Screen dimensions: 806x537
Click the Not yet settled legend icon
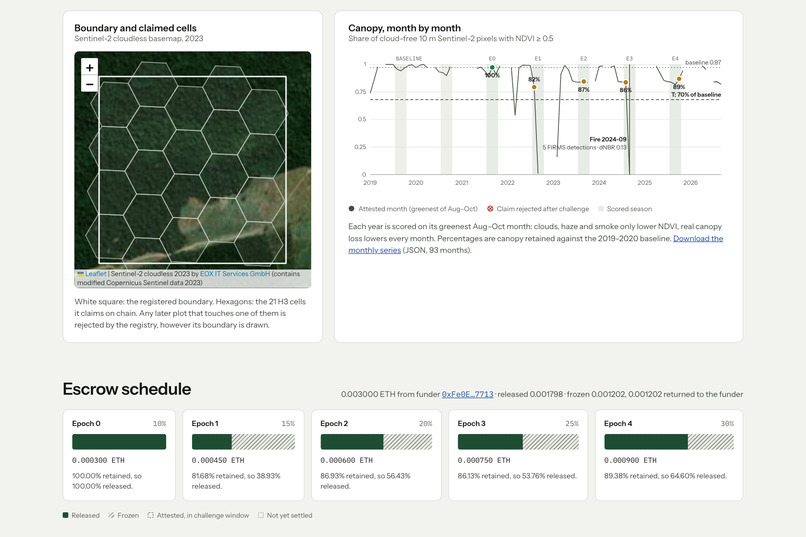261,515
